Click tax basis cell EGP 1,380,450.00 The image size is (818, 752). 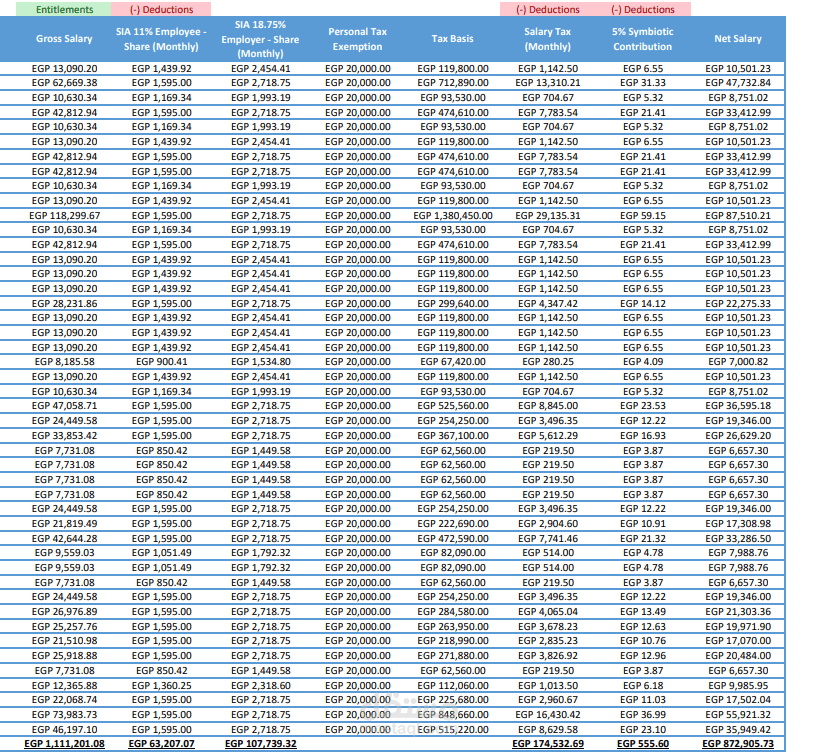click(x=452, y=216)
